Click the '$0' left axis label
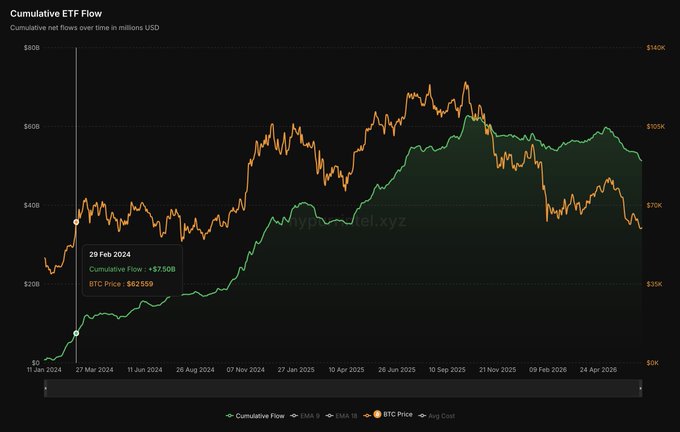680x432 pixels. 36,363
